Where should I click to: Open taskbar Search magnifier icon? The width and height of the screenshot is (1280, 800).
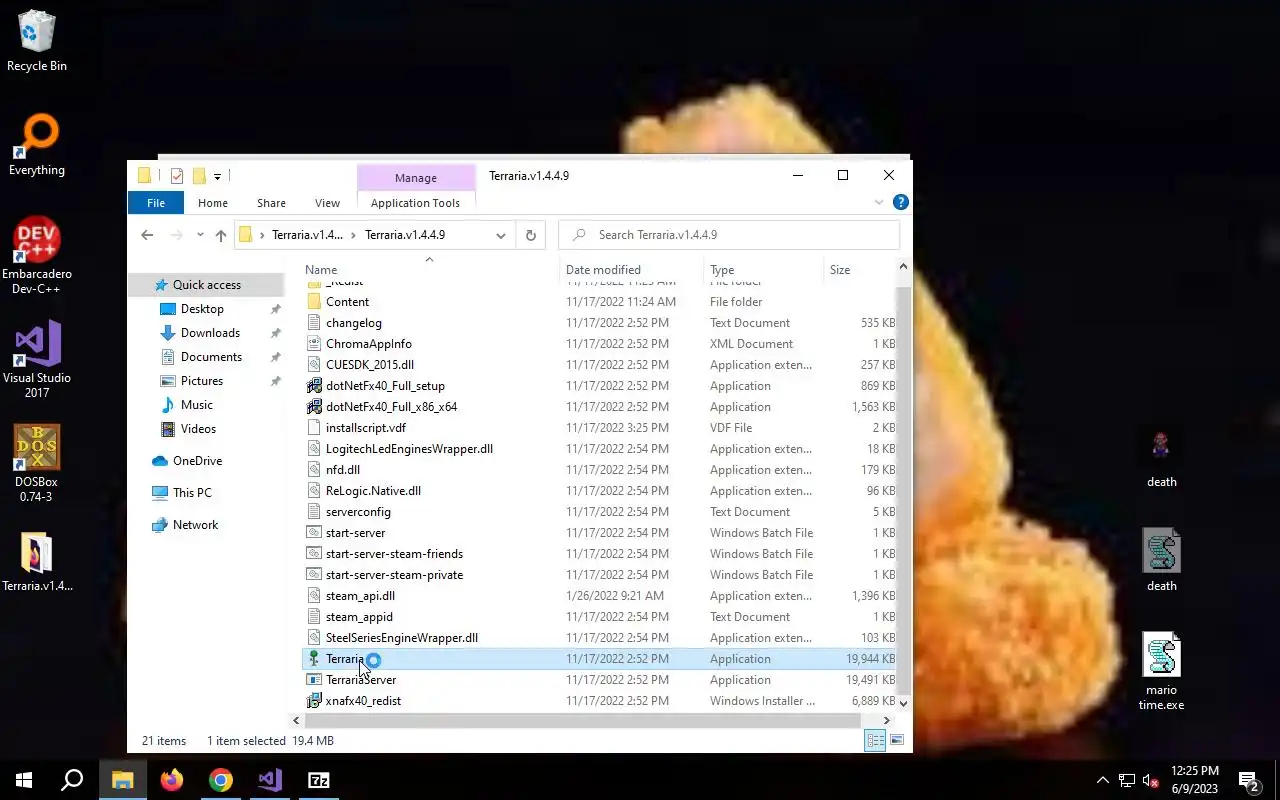click(72, 780)
